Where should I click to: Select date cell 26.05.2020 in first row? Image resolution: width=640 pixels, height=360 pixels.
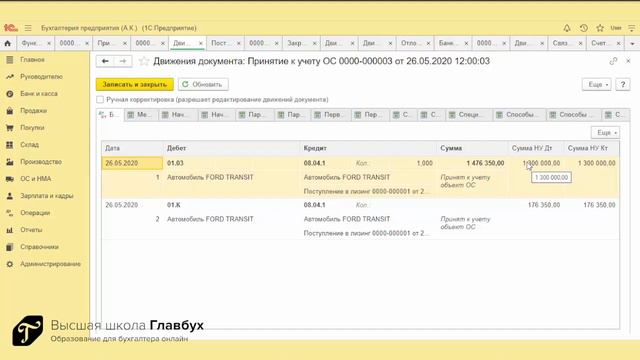coord(132,163)
